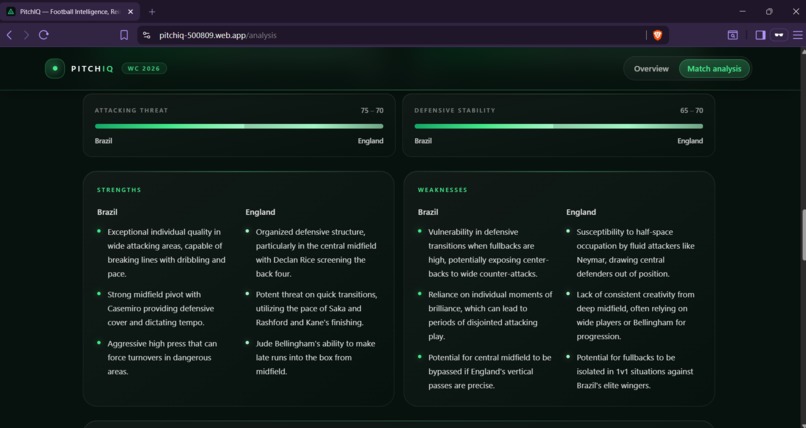The height and width of the screenshot is (428, 806).
Task: Click Brazil heading in Weaknesses card
Action: coord(428,212)
